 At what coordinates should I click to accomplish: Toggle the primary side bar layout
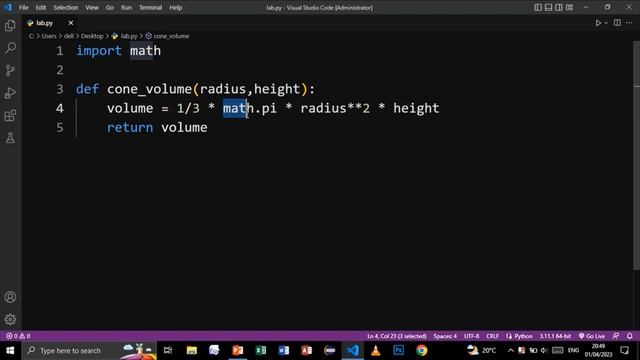pos(538,7)
